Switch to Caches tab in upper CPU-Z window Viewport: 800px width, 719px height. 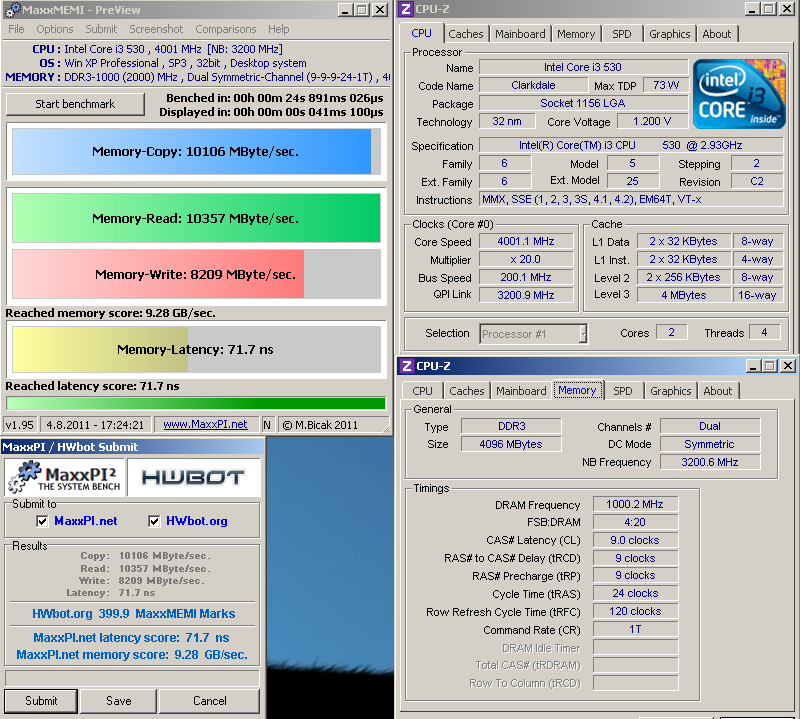tap(466, 34)
